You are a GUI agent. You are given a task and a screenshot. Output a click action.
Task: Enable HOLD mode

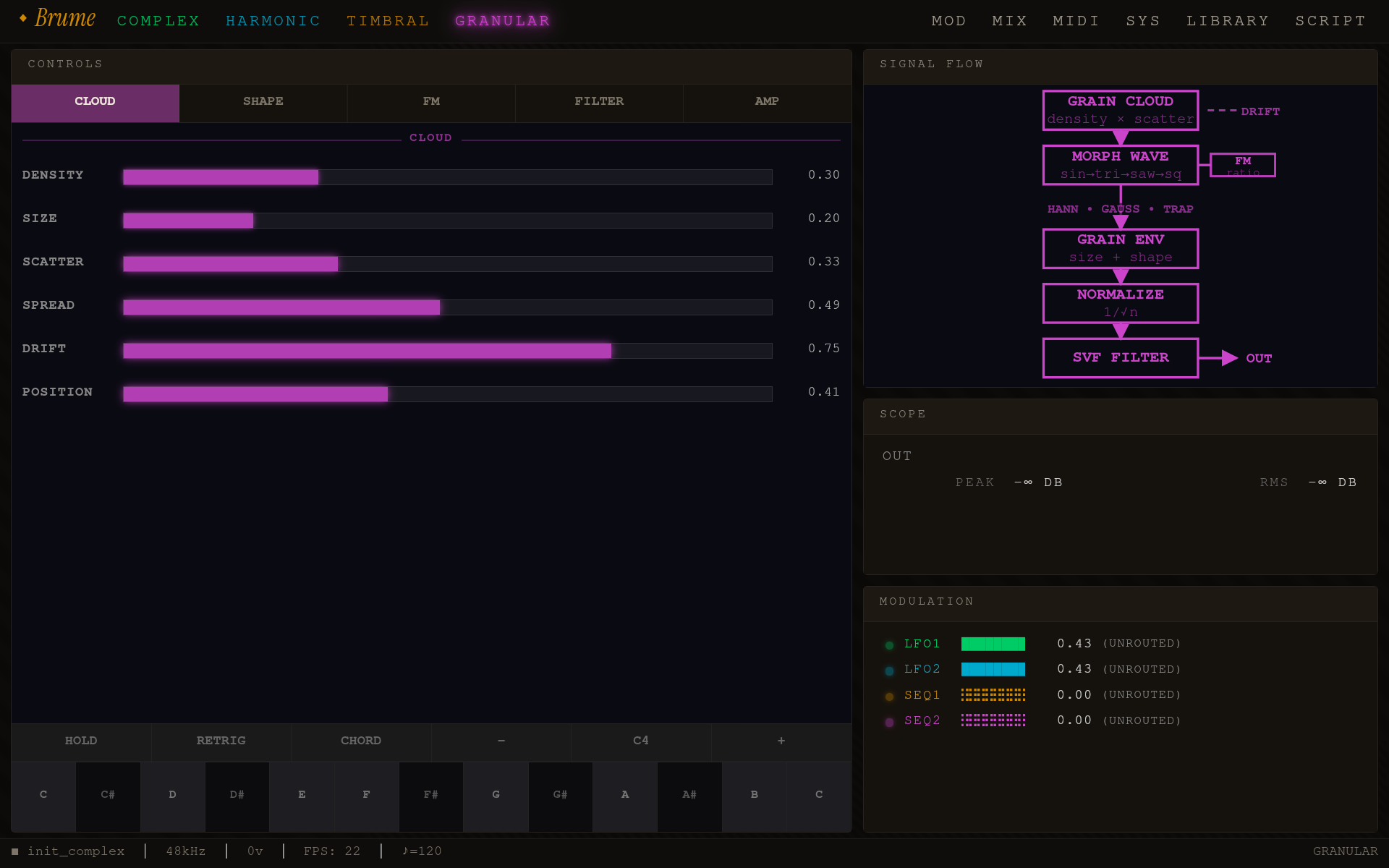click(x=81, y=741)
